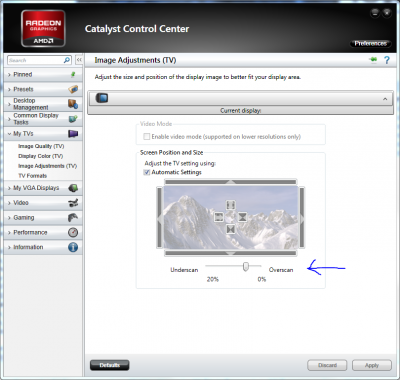Click the current display TV icon

pos(102,98)
